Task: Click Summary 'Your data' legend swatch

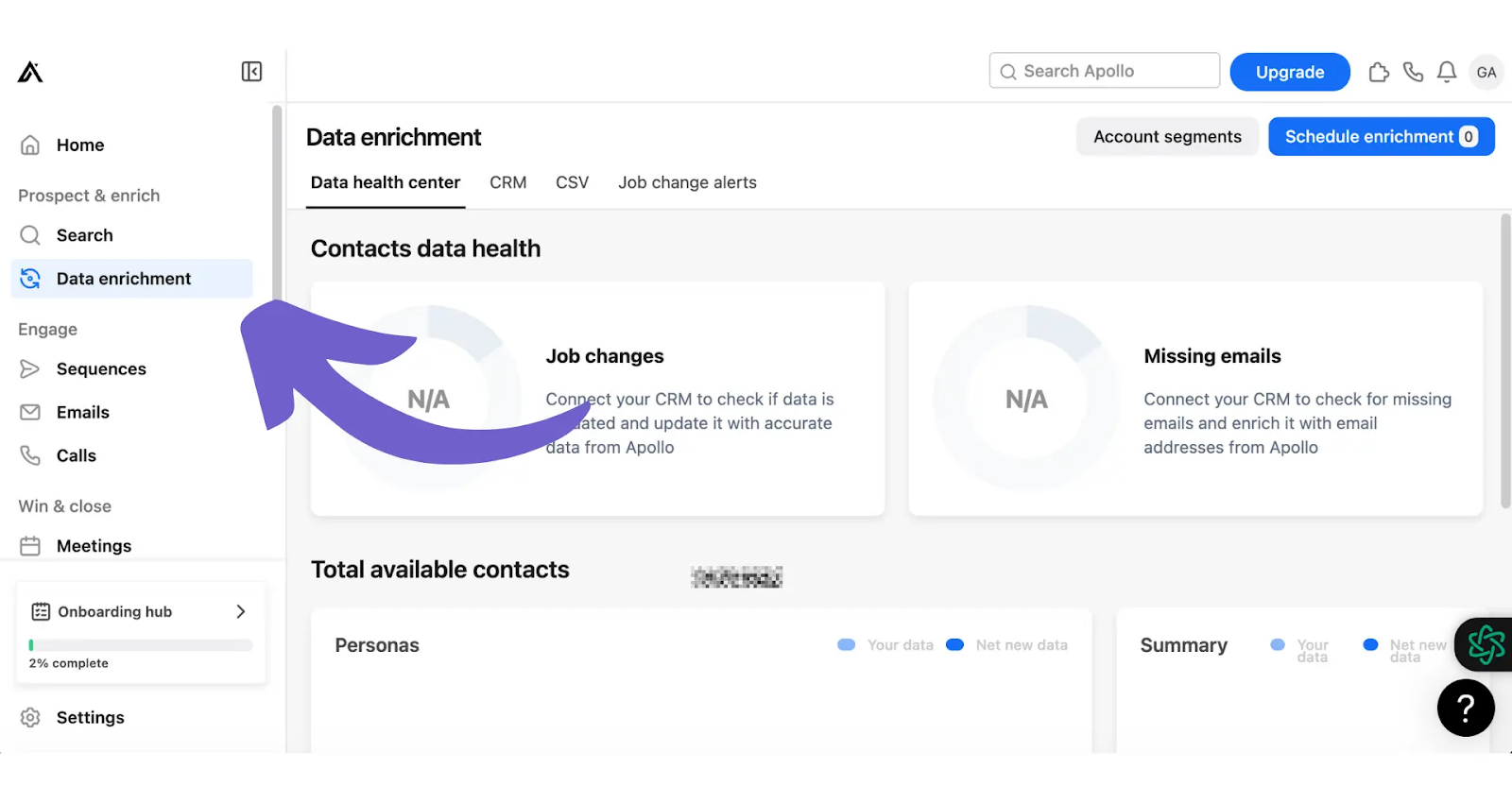Action: pos(1278,645)
